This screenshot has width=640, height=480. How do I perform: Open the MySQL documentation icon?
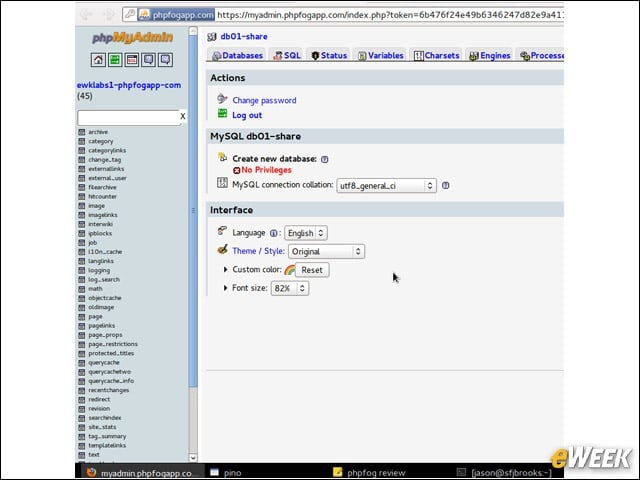click(x=165, y=60)
